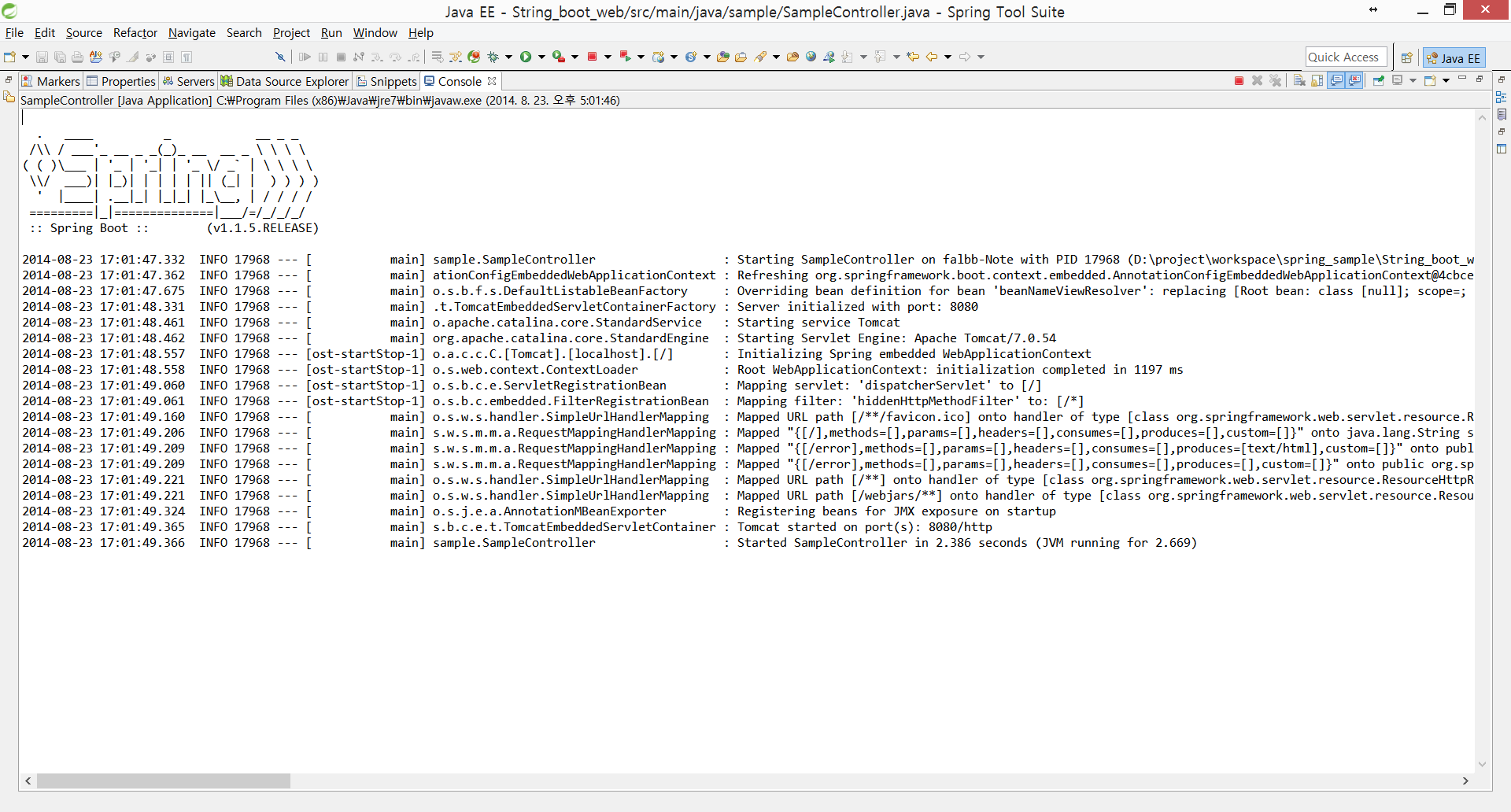The width and height of the screenshot is (1511, 812).
Task: Expand the New file dropdown arrow
Action: pos(25,57)
